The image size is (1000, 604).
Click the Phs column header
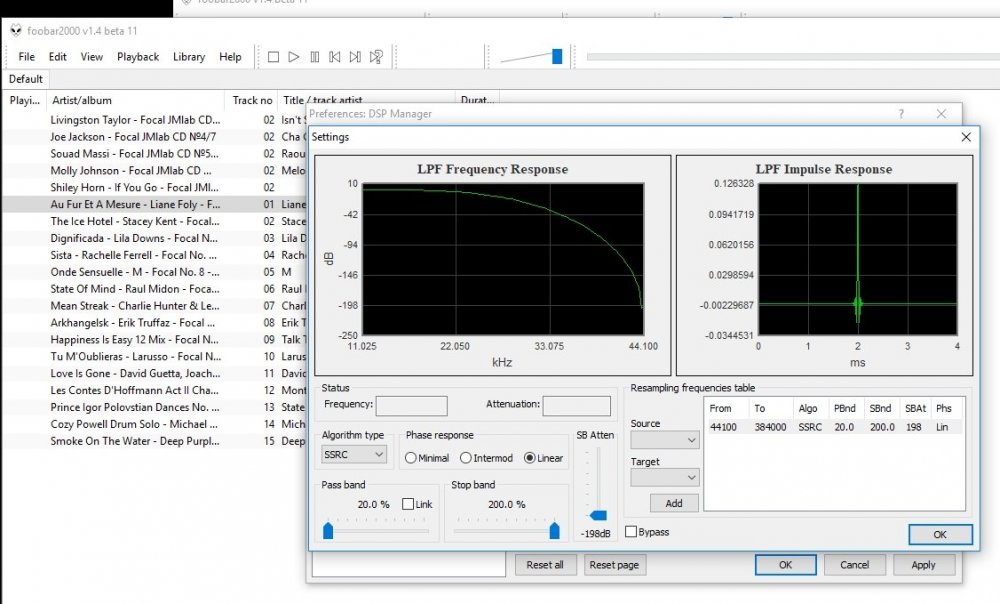click(x=944, y=408)
